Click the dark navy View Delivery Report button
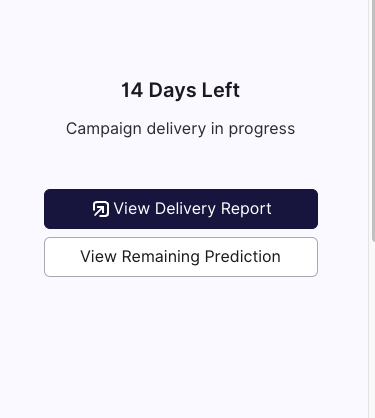Image resolution: width=375 pixels, height=418 pixels. click(x=181, y=209)
